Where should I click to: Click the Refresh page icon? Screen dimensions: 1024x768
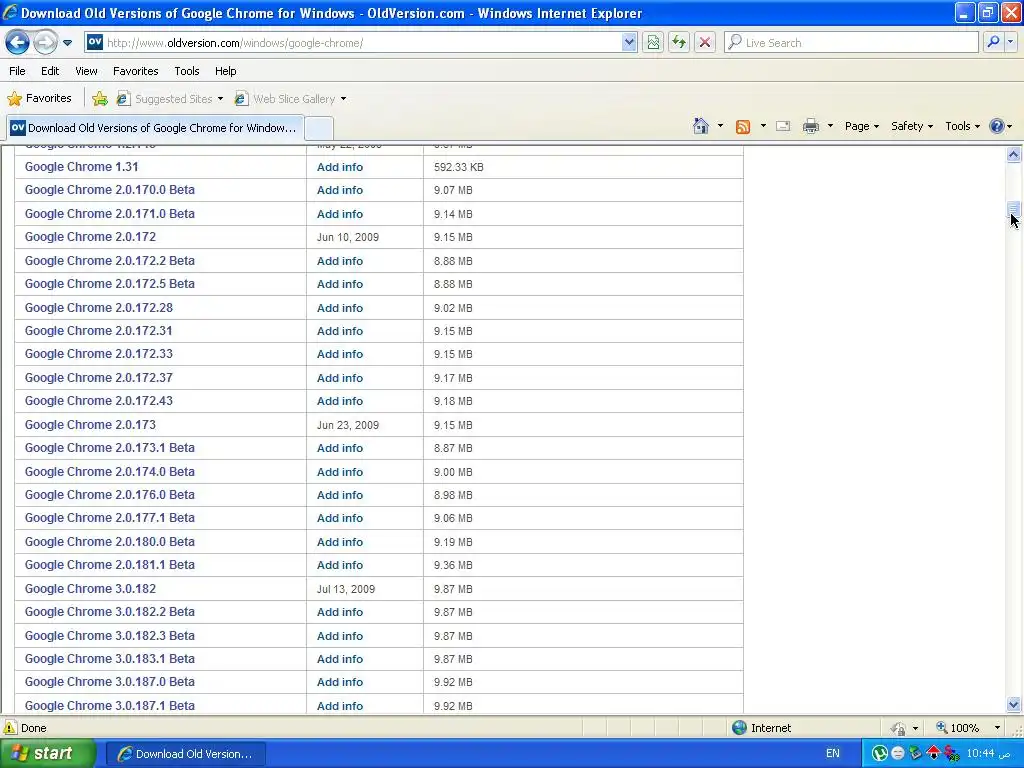pyautogui.click(x=679, y=43)
